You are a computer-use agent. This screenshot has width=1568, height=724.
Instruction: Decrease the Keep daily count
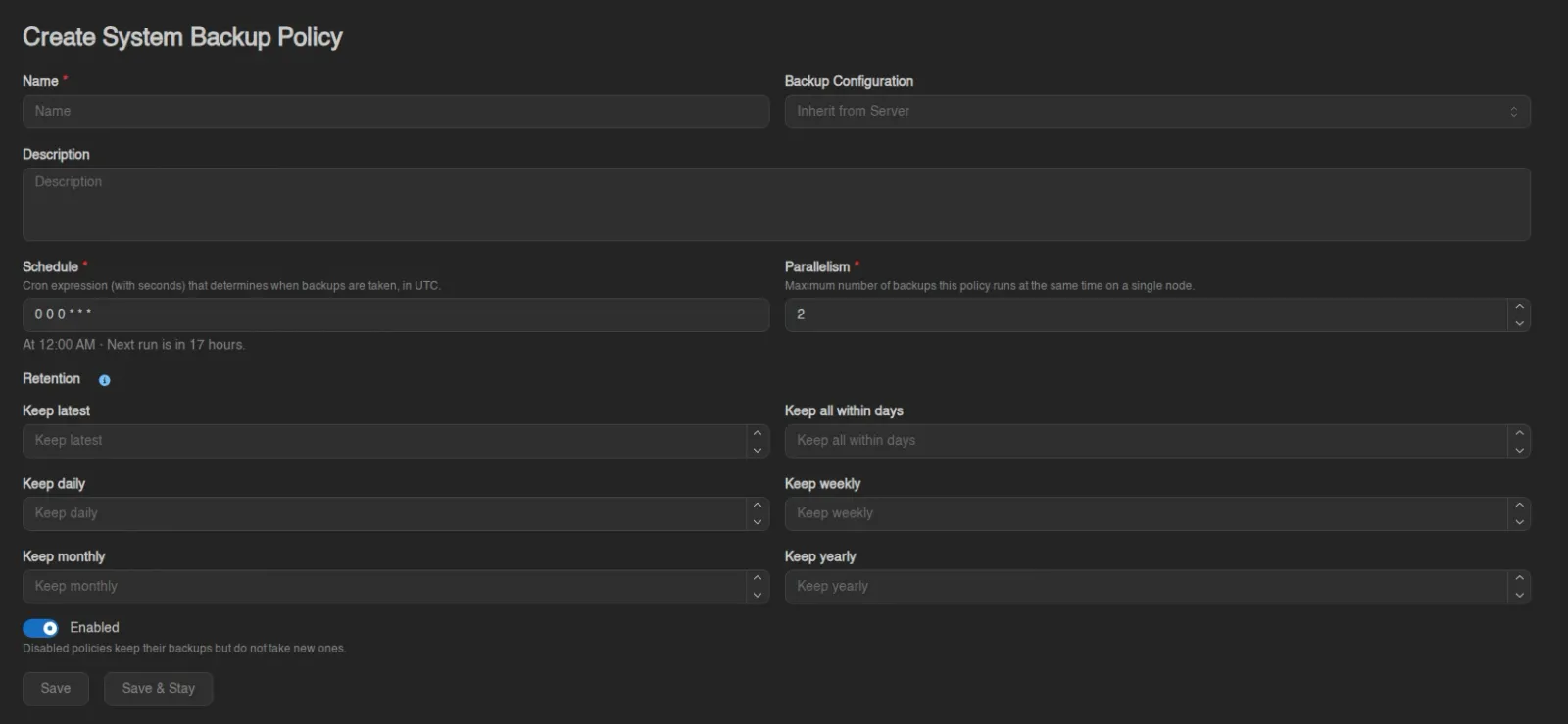[x=758, y=522]
